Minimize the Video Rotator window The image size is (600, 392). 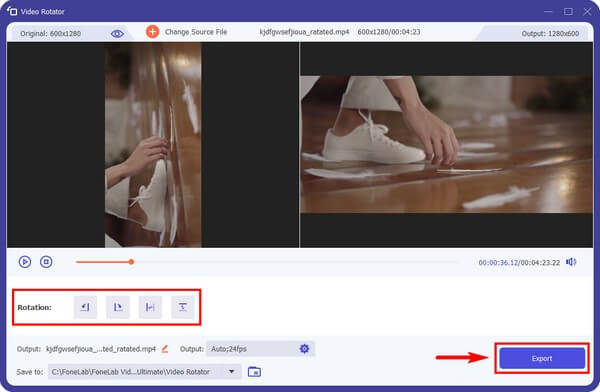[548, 11]
